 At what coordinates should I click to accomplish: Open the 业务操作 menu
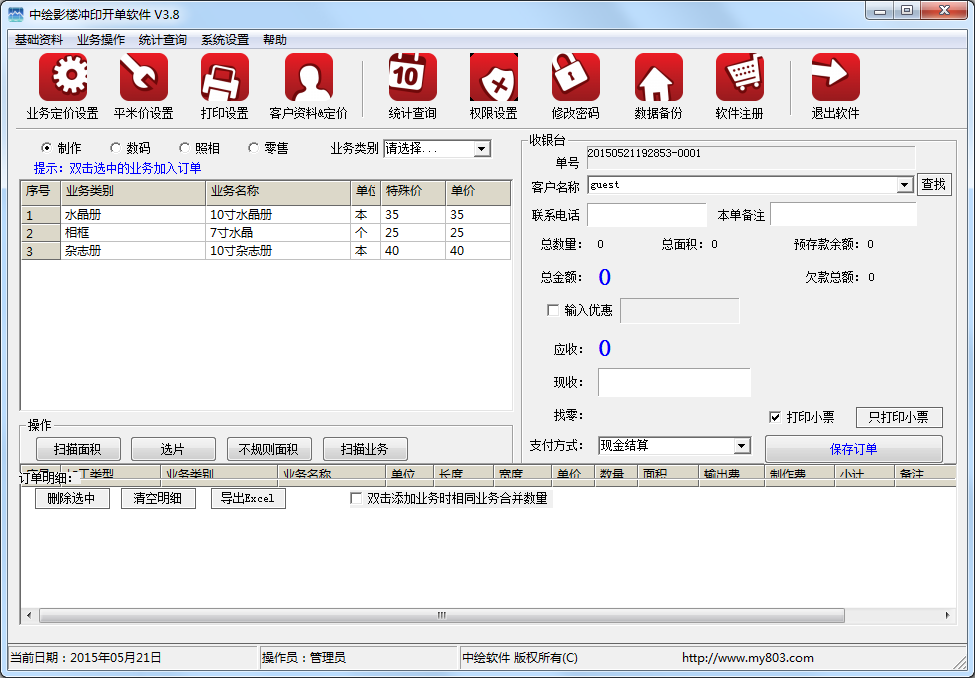pos(101,40)
